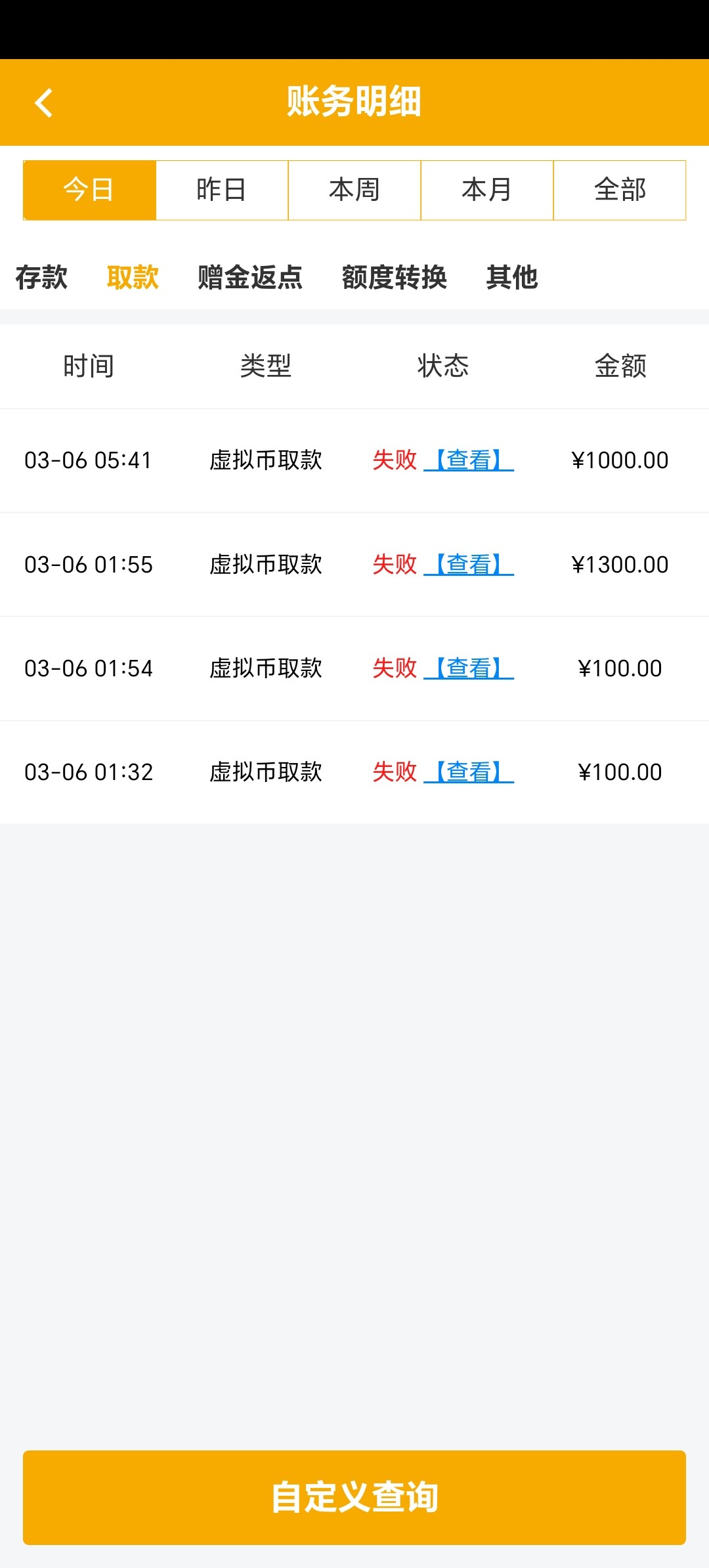This screenshot has width=709, height=1568.
Task: Select the 今日 date filter
Action: [89, 190]
